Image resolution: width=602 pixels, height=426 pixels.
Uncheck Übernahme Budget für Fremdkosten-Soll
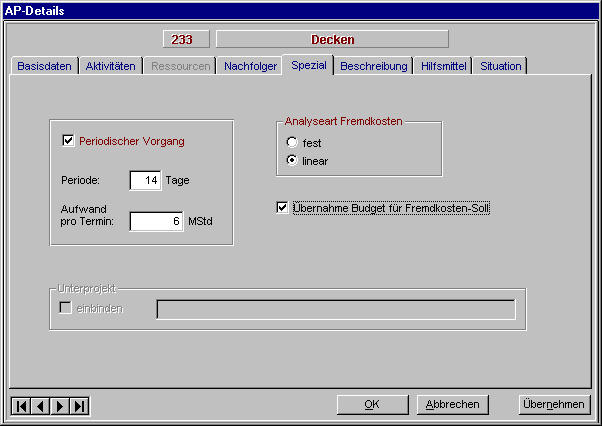point(282,208)
